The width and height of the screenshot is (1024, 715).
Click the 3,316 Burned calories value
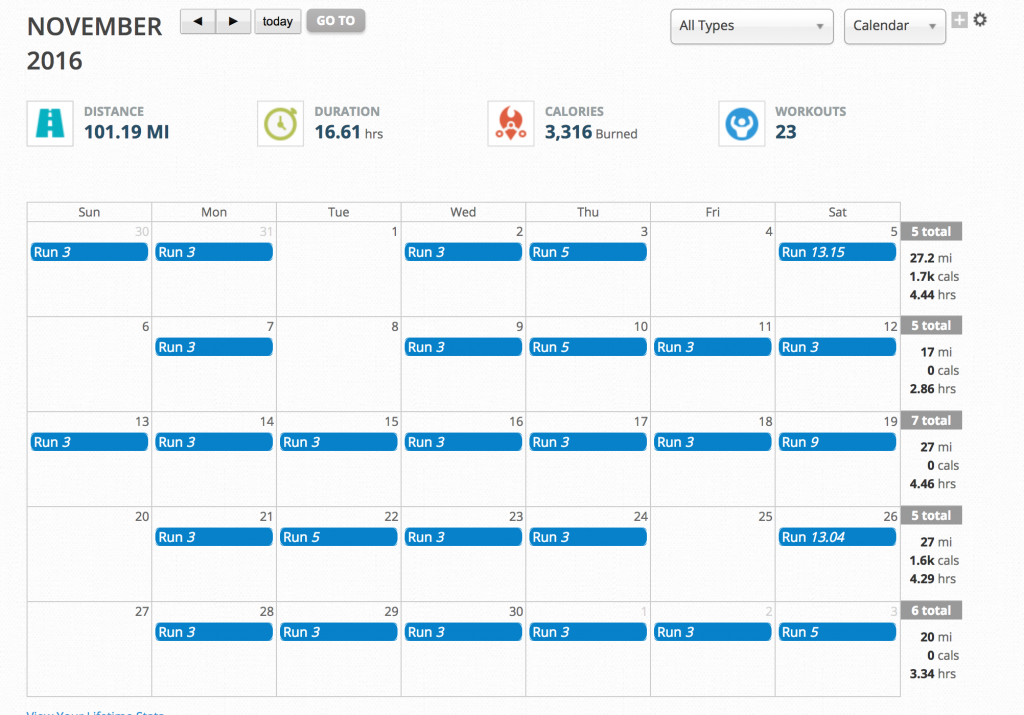coord(591,133)
